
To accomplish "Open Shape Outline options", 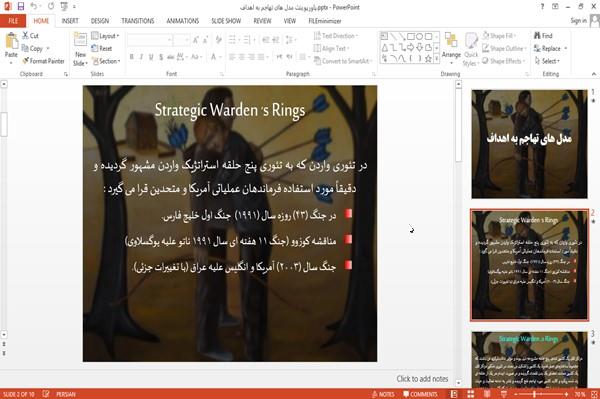I will (x=505, y=48).
